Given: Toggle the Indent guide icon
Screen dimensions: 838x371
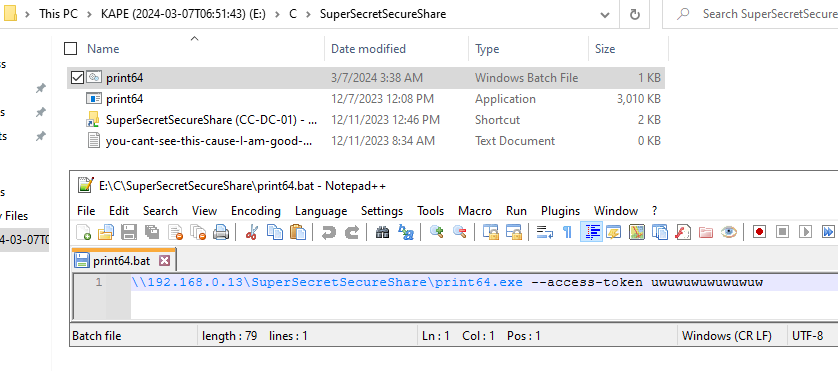Looking at the screenshot, I should pos(591,232).
